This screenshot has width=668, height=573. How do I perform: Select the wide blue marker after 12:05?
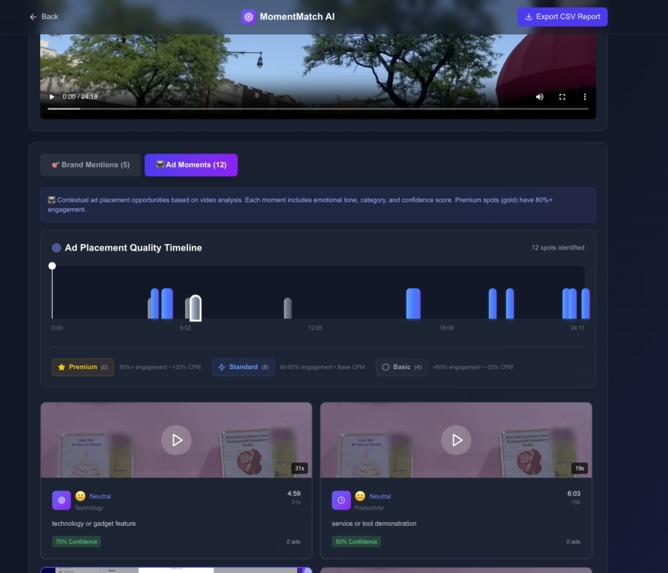point(413,303)
